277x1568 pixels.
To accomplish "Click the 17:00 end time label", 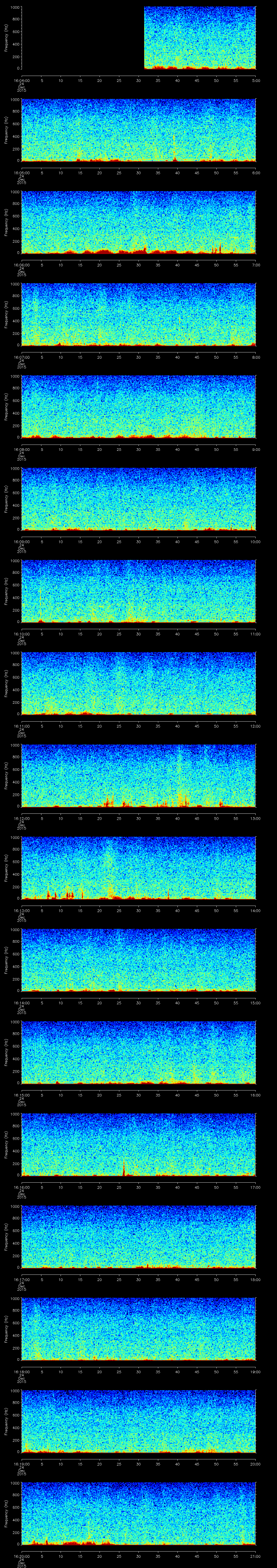I will coord(256,1187).
